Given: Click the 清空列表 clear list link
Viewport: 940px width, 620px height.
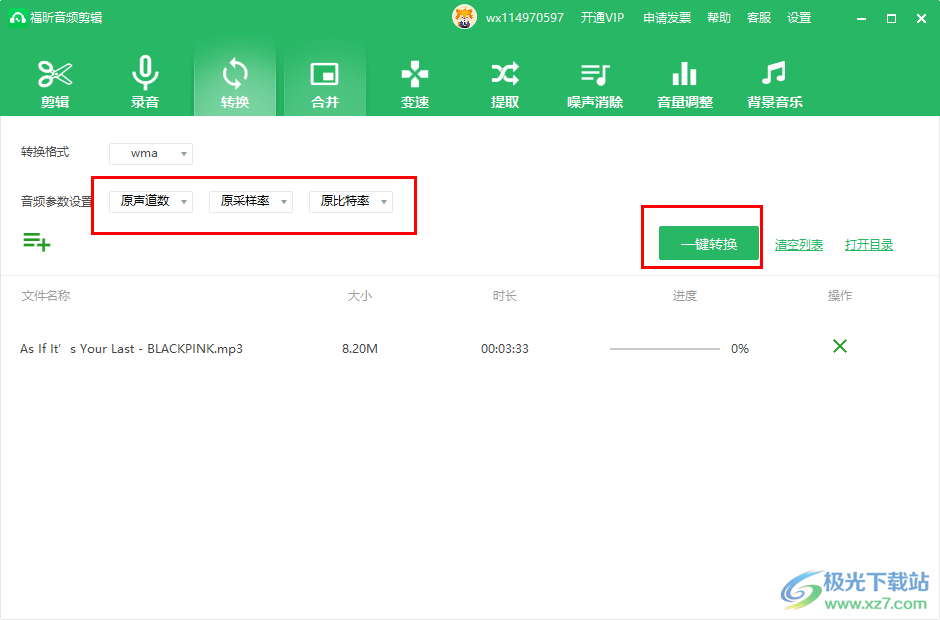Looking at the screenshot, I should [799, 245].
